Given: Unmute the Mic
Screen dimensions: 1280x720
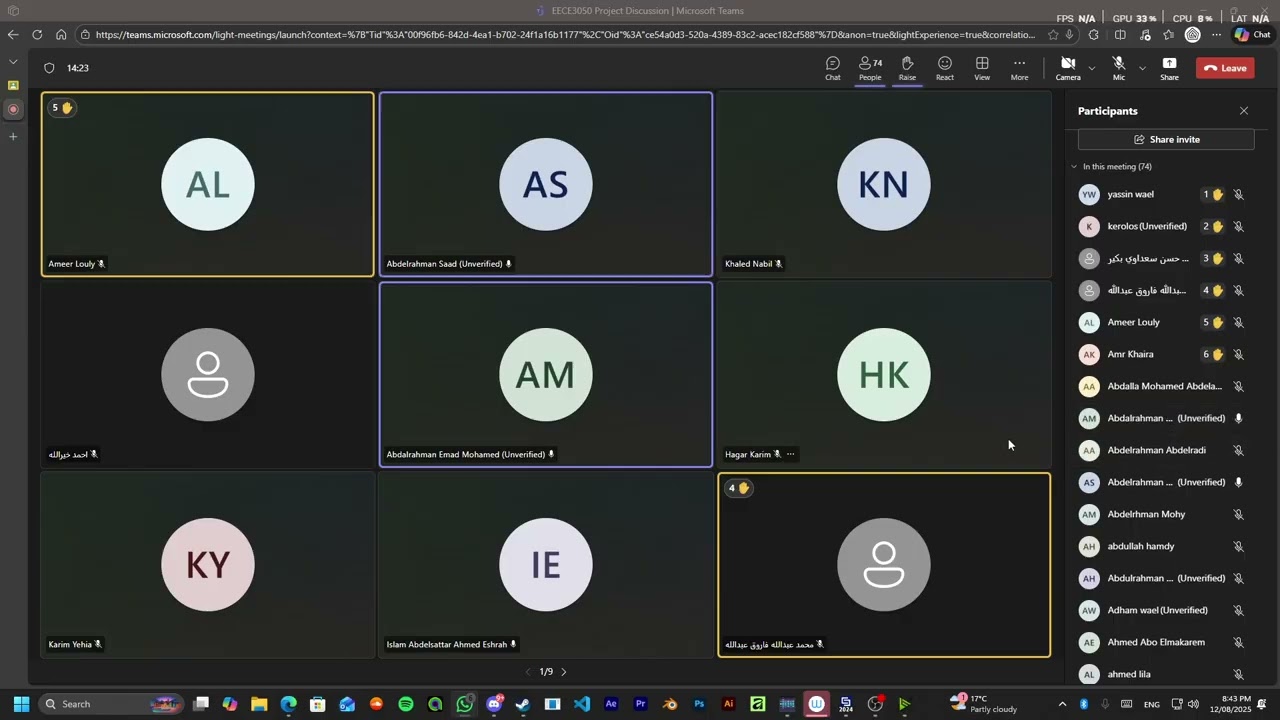Looking at the screenshot, I should pos(1118,68).
